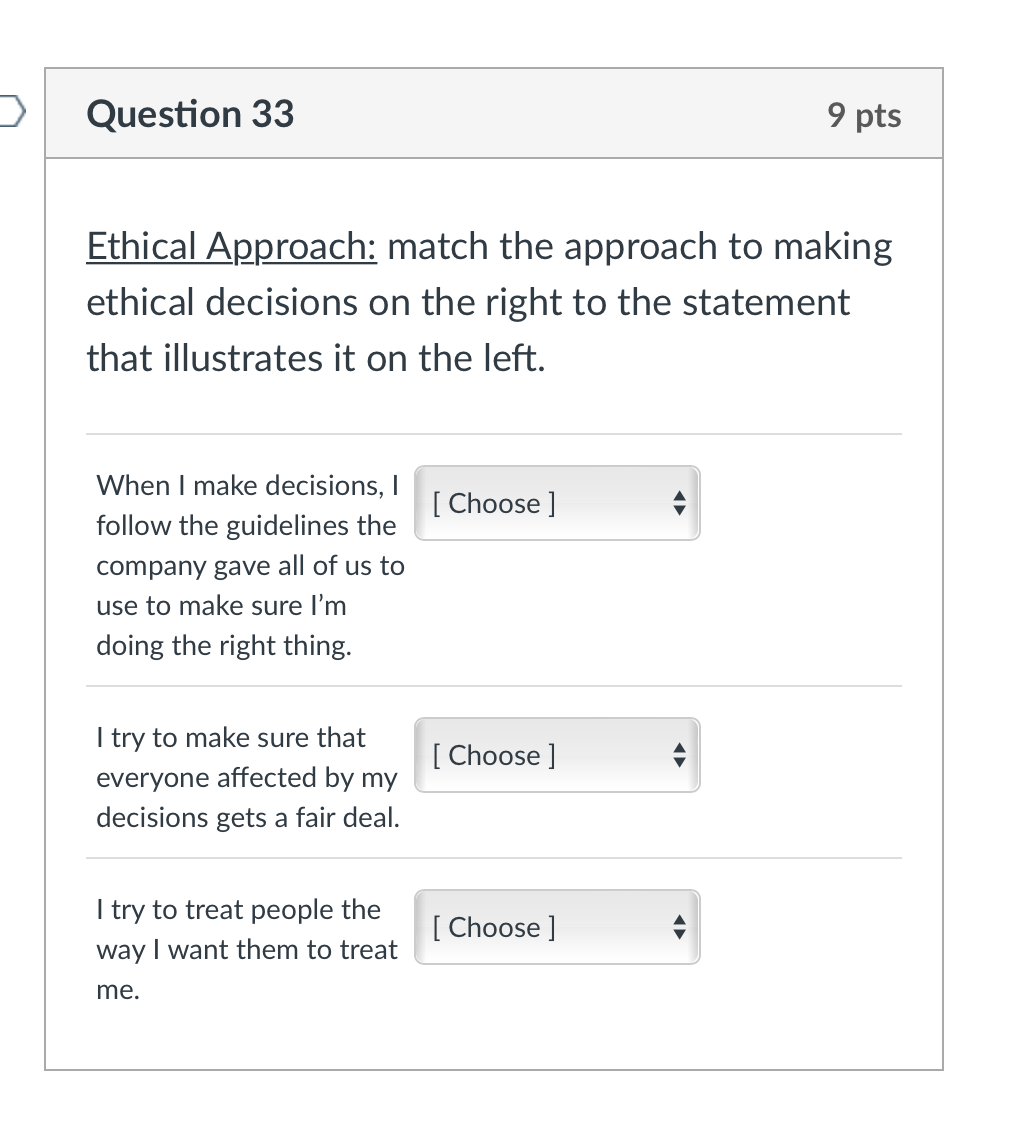Click the question card border frame
This screenshot has height=1142, width=1012.
pos(47,600)
